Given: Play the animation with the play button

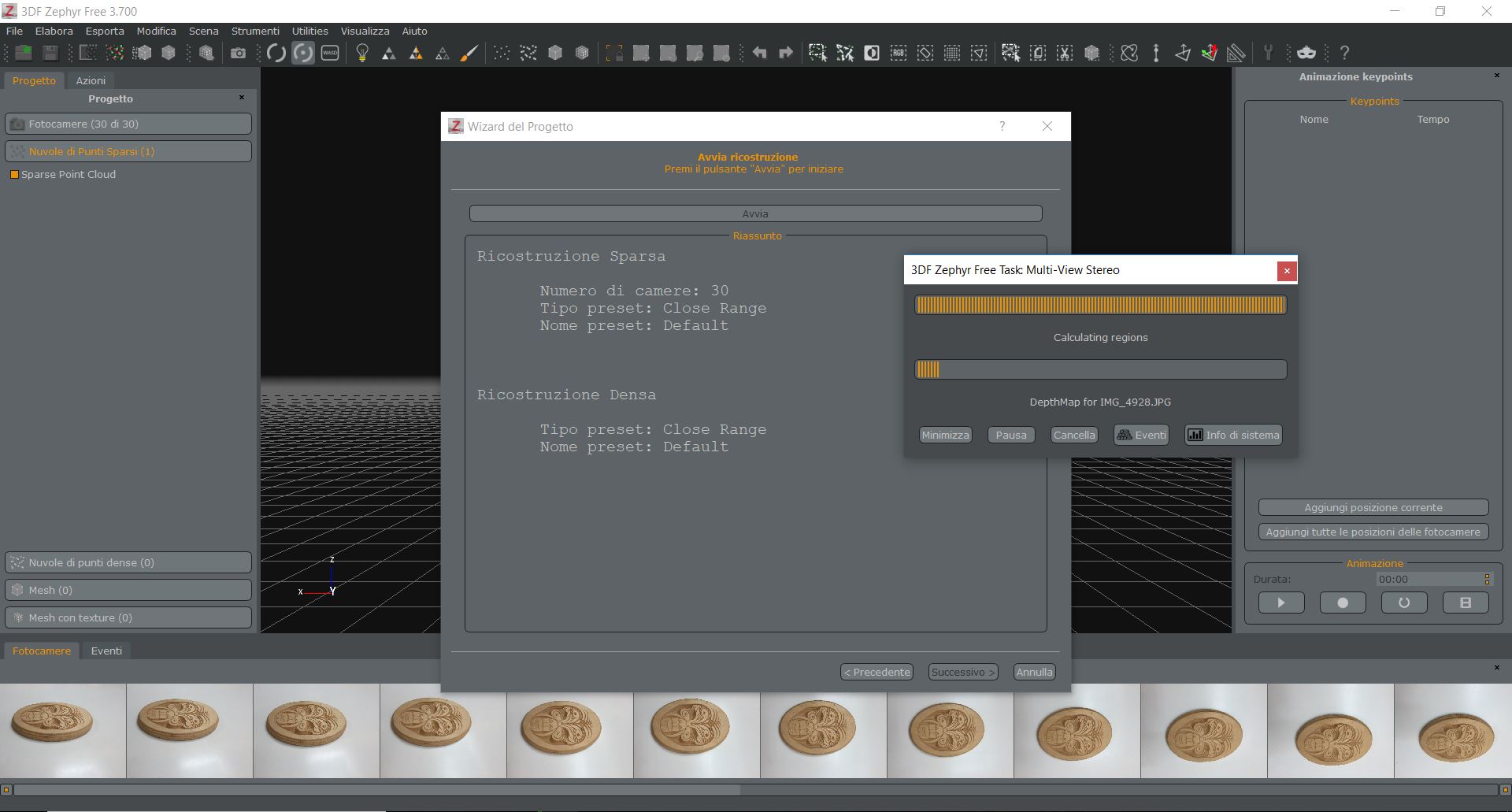Looking at the screenshot, I should (1280, 603).
